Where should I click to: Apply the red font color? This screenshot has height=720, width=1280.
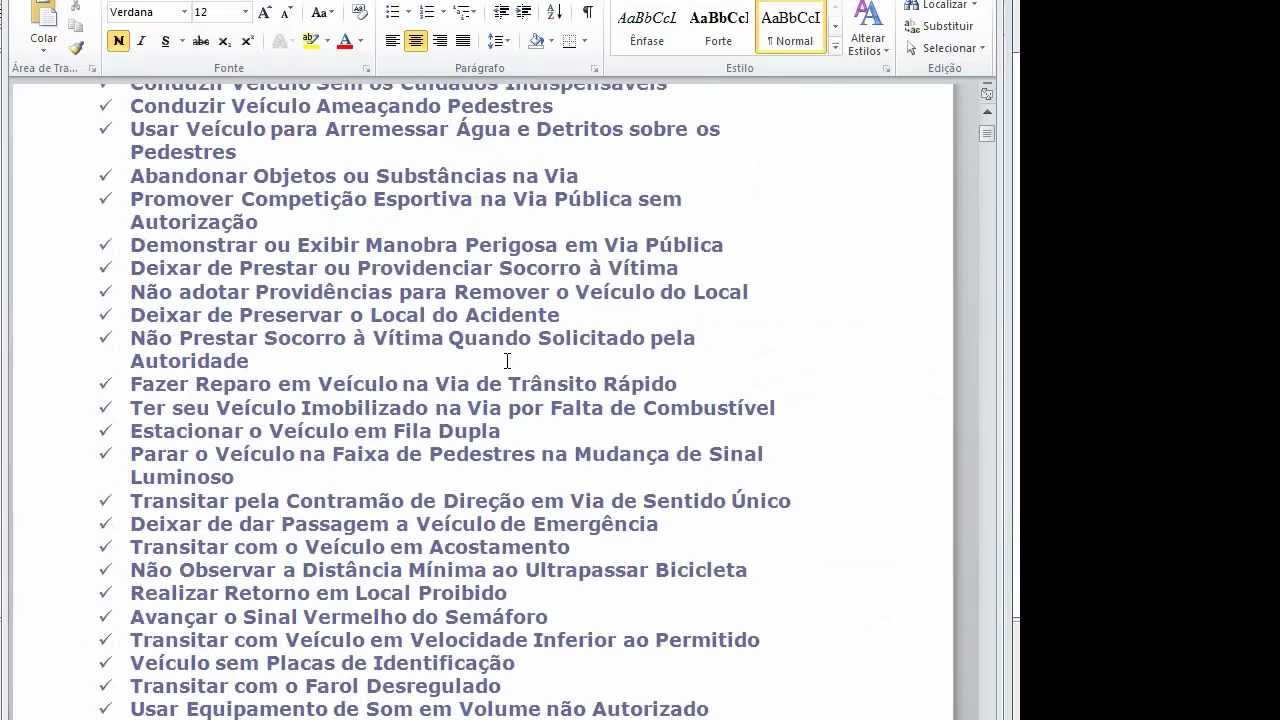tap(345, 41)
